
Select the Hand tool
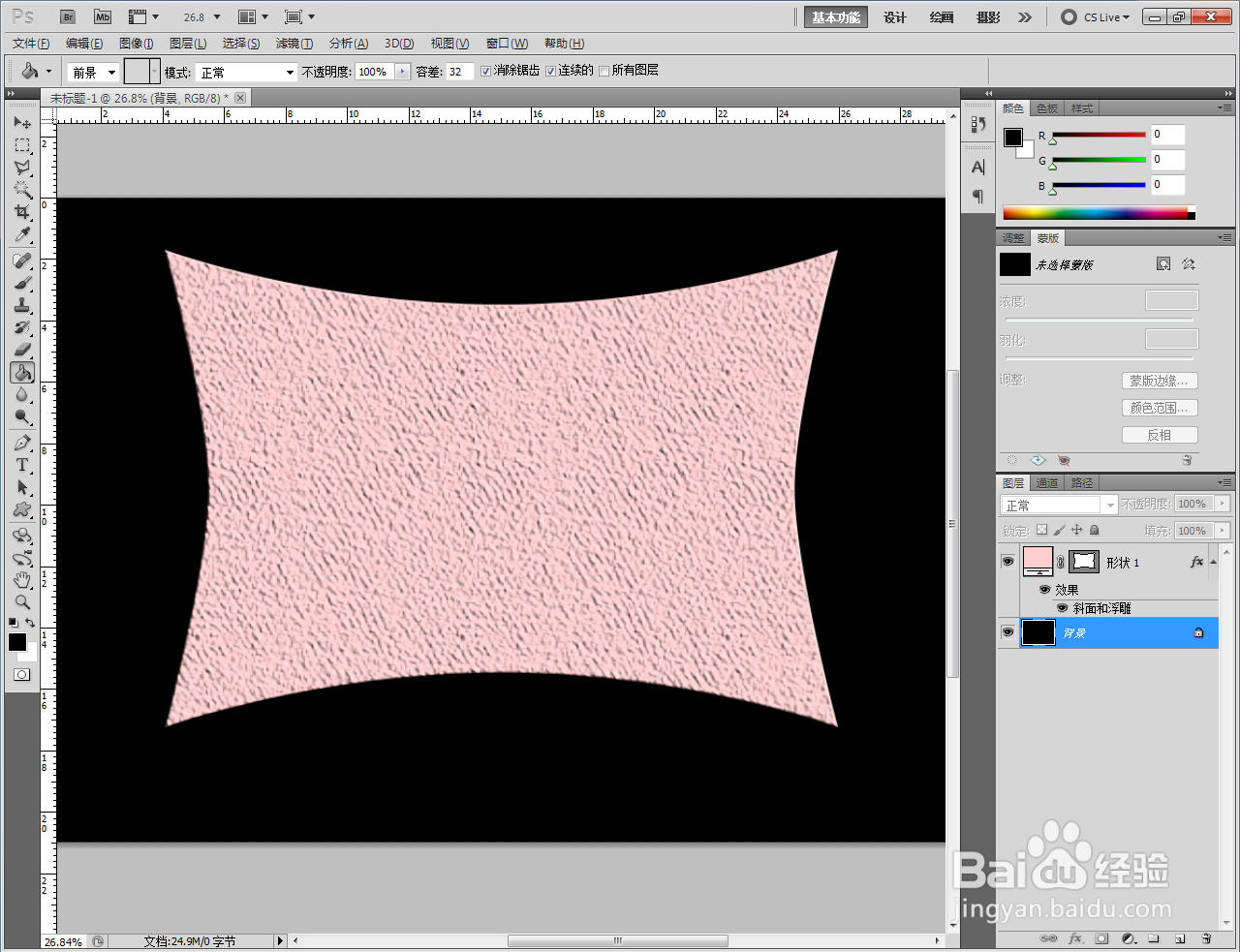click(x=22, y=581)
